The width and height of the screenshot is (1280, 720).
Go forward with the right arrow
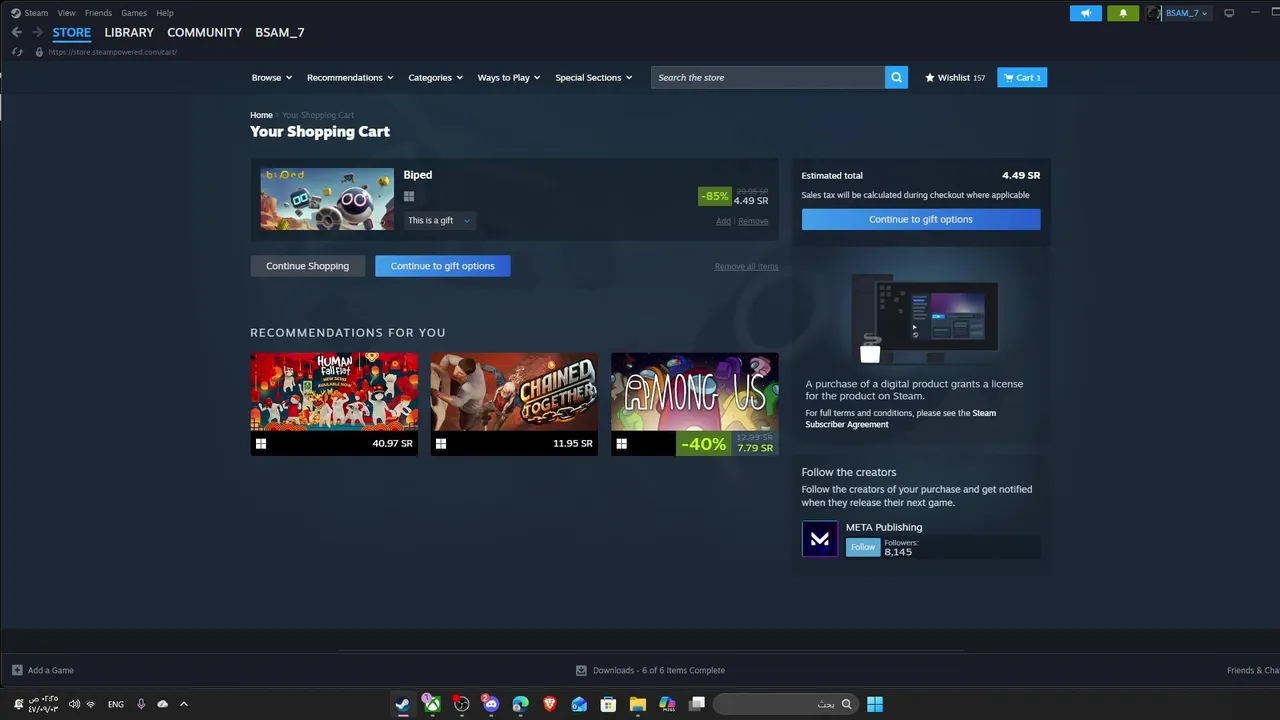click(37, 32)
